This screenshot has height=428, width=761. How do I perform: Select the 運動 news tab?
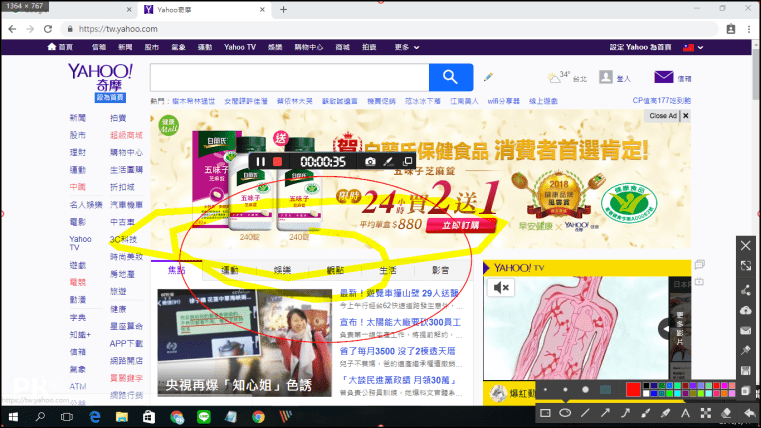230,270
